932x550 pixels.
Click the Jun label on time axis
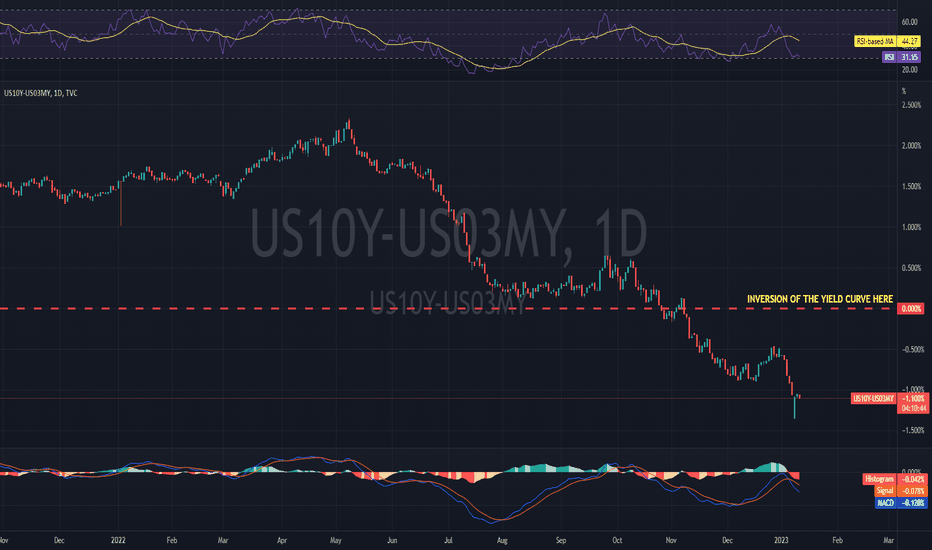392,540
